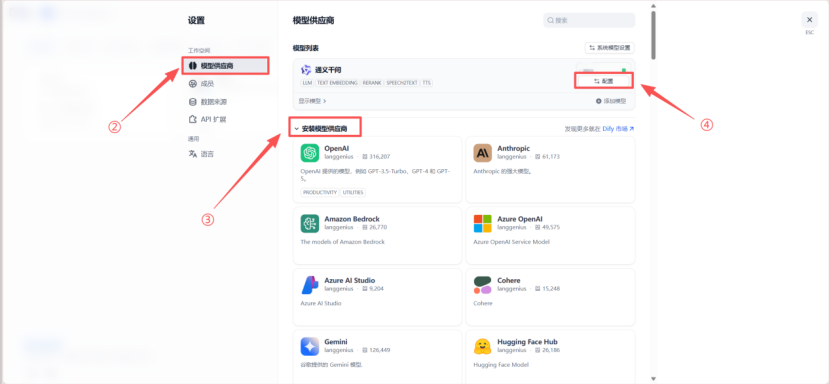Click the 语言 translate icon
Viewport: 829px width, 384px height.
coord(192,154)
